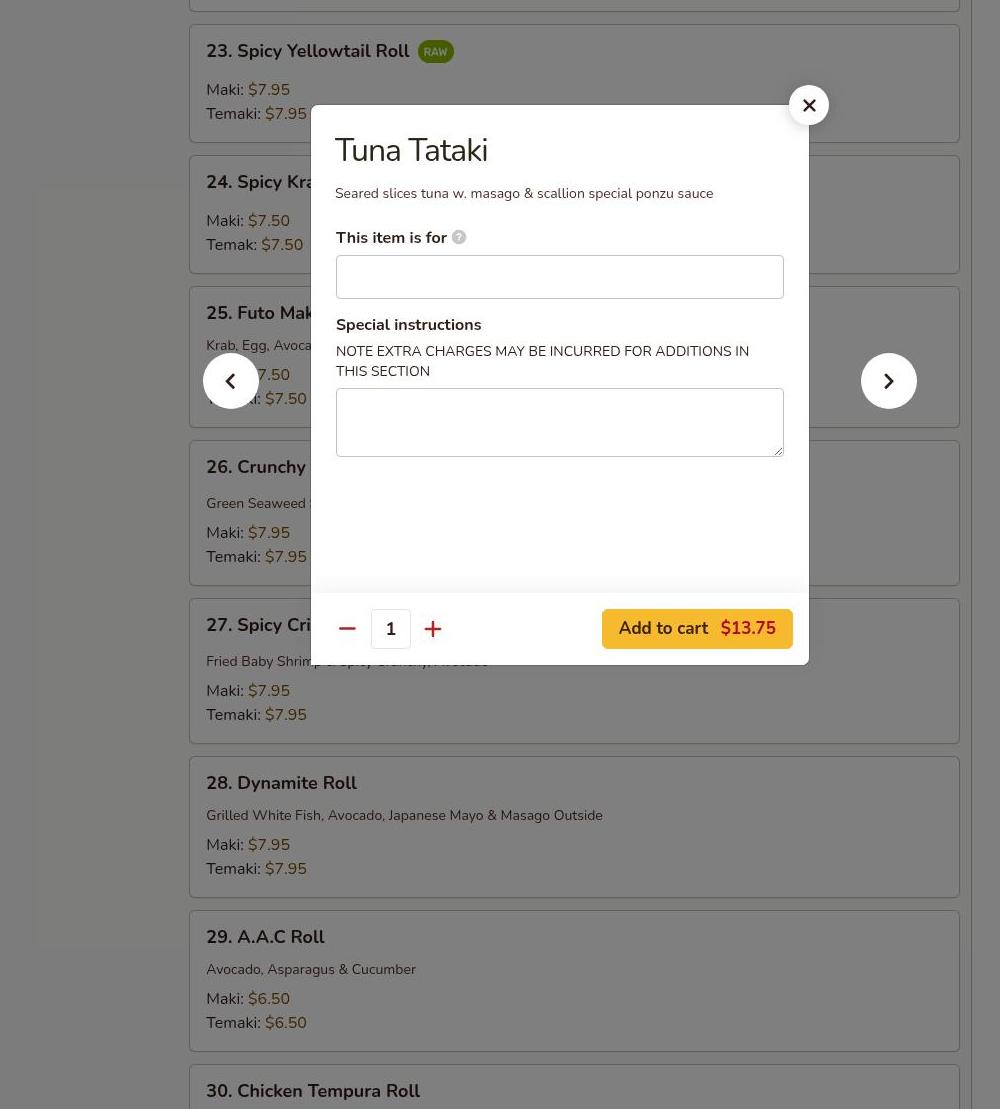This screenshot has width=1000, height=1109.
Task: Click Avocado, Asparagus & Cucumber description
Action: [311, 970]
